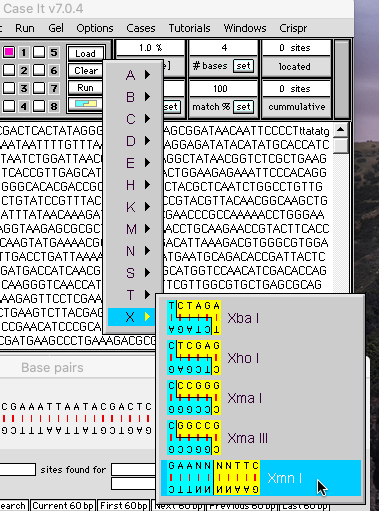The image size is (379, 511).
Task: Select the Xba I enzyme cut-site icon
Action: [x=194, y=318]
